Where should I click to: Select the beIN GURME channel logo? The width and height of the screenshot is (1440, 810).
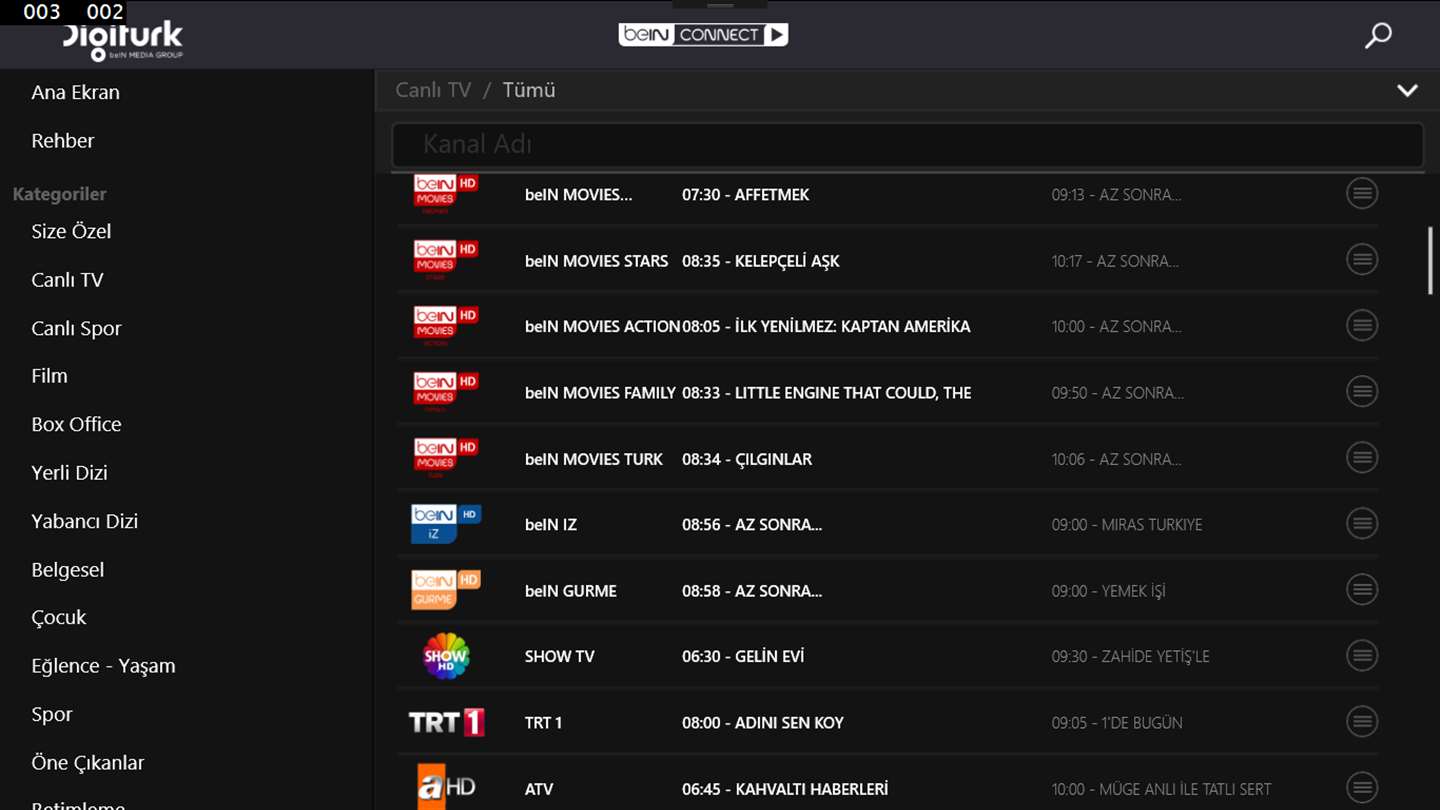(x=446, y=590)
